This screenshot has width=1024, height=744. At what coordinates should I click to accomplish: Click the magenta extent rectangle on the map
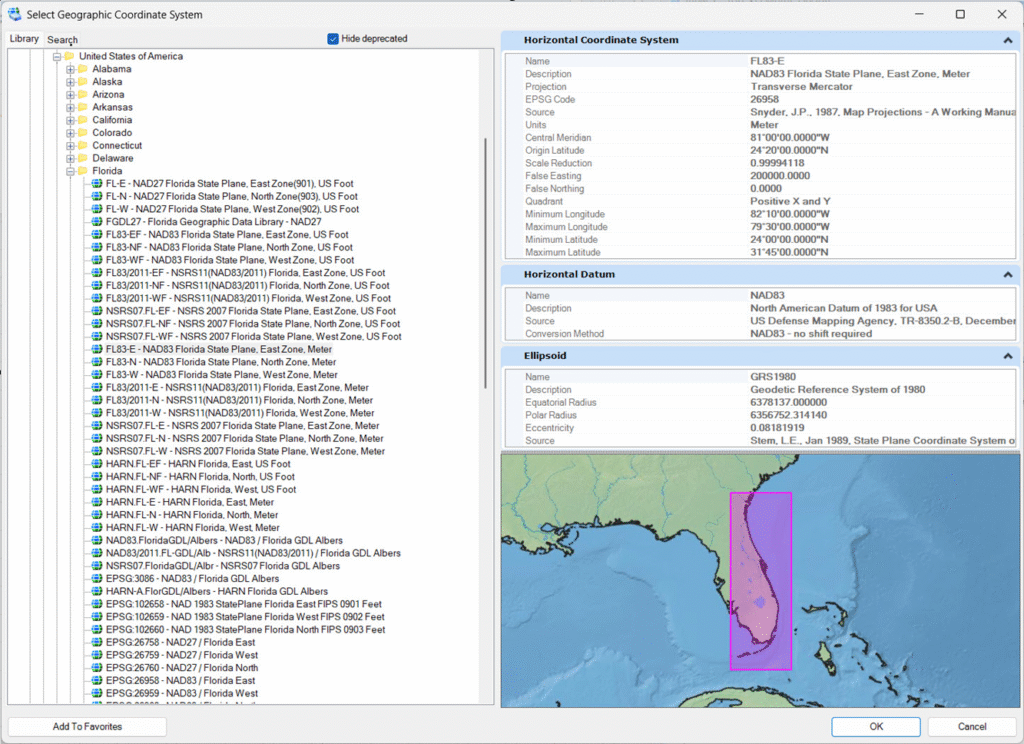click(761, 581)
